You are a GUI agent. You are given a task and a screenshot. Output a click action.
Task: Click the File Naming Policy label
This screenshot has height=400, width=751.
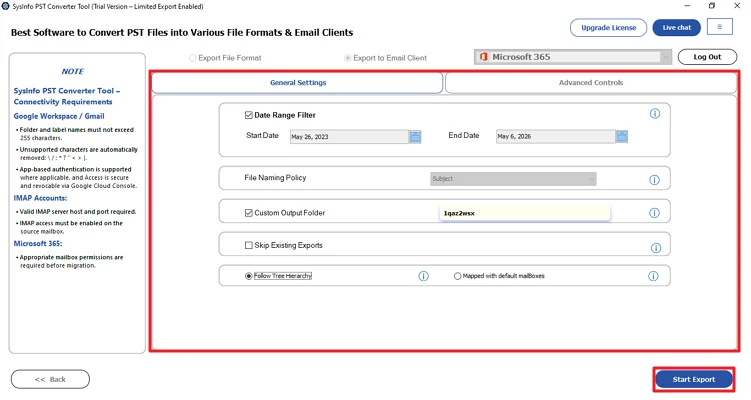pos(275,178)
